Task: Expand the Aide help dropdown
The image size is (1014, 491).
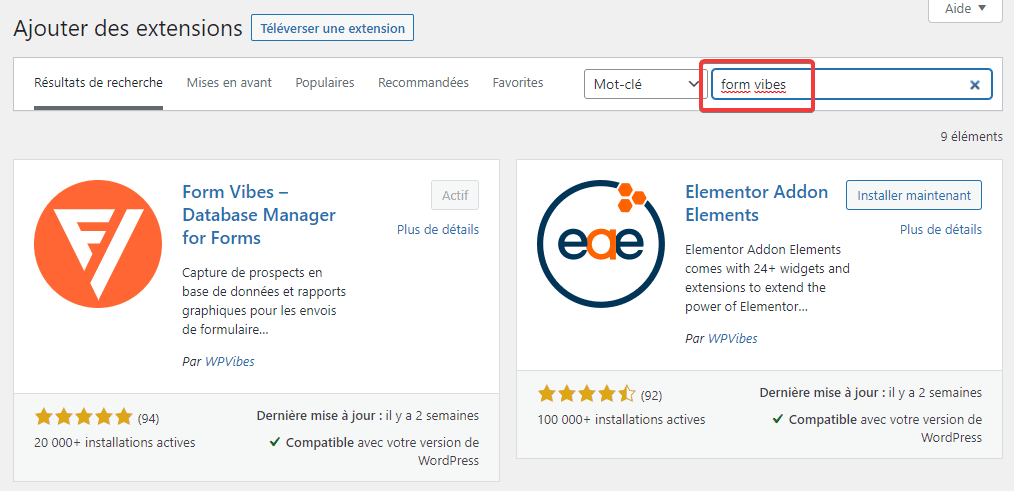Action: 965,9
